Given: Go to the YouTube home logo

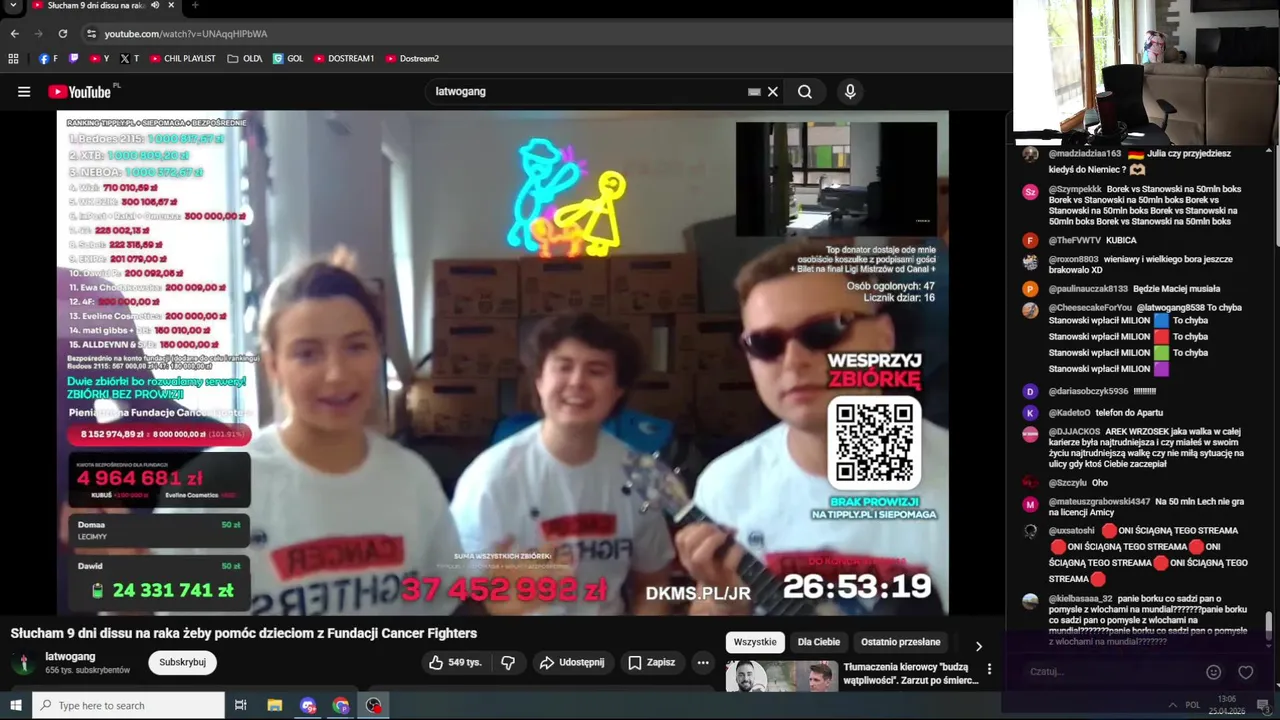Looking at the screenshot, I should [x=80, y=92].
